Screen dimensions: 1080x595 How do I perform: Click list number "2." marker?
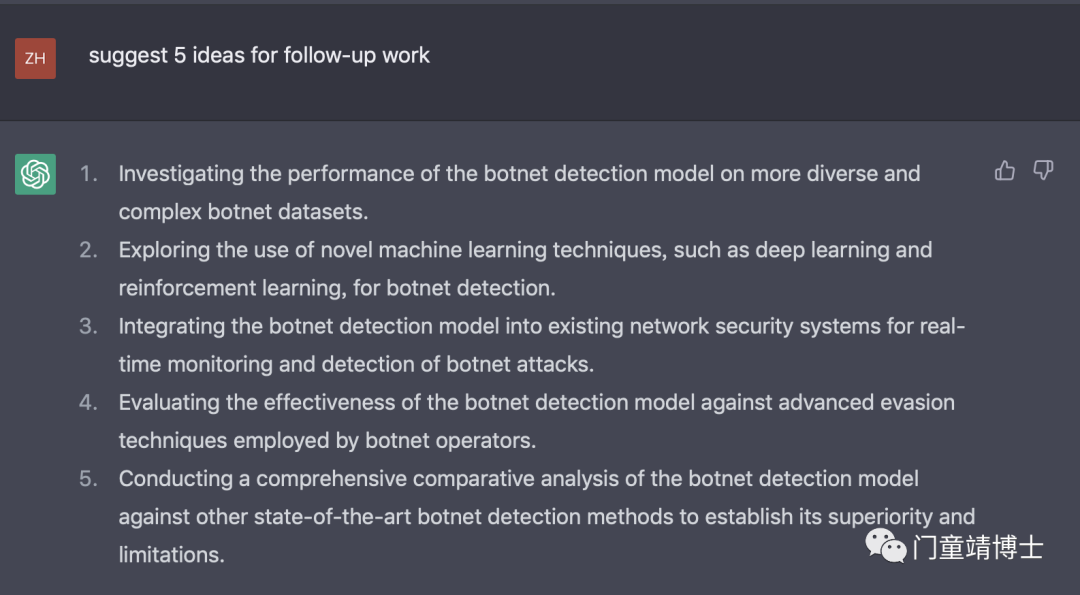point(88,250)
